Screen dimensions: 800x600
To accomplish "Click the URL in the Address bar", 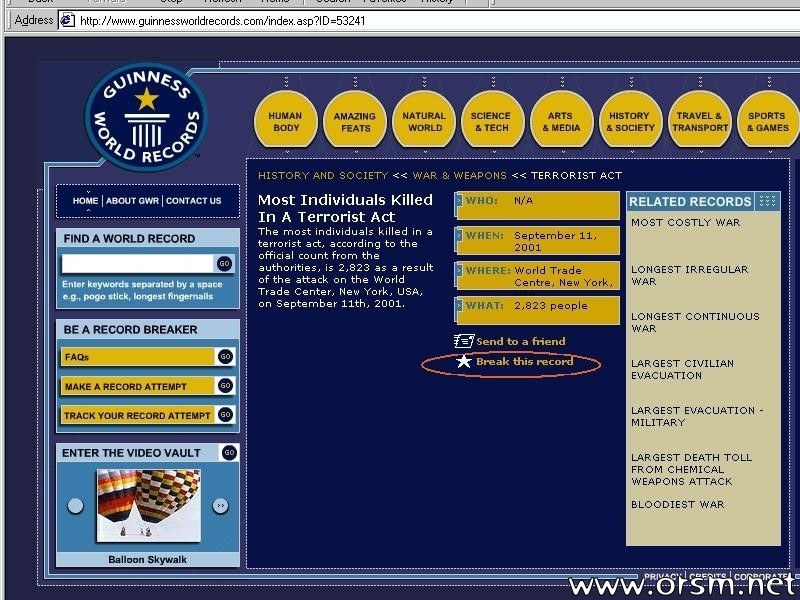I will (222, 21).
